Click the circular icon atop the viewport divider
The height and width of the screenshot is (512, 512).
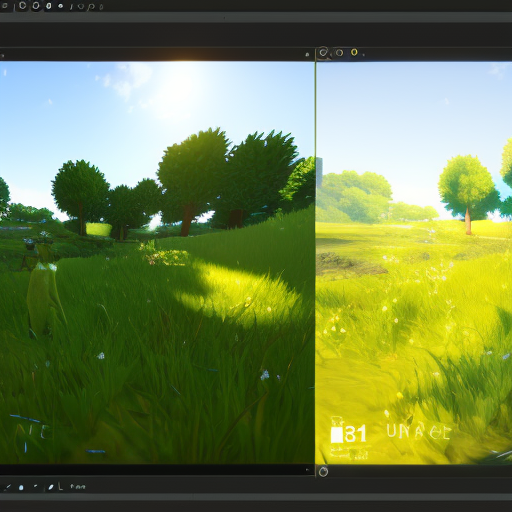click(x=323, y=52)
